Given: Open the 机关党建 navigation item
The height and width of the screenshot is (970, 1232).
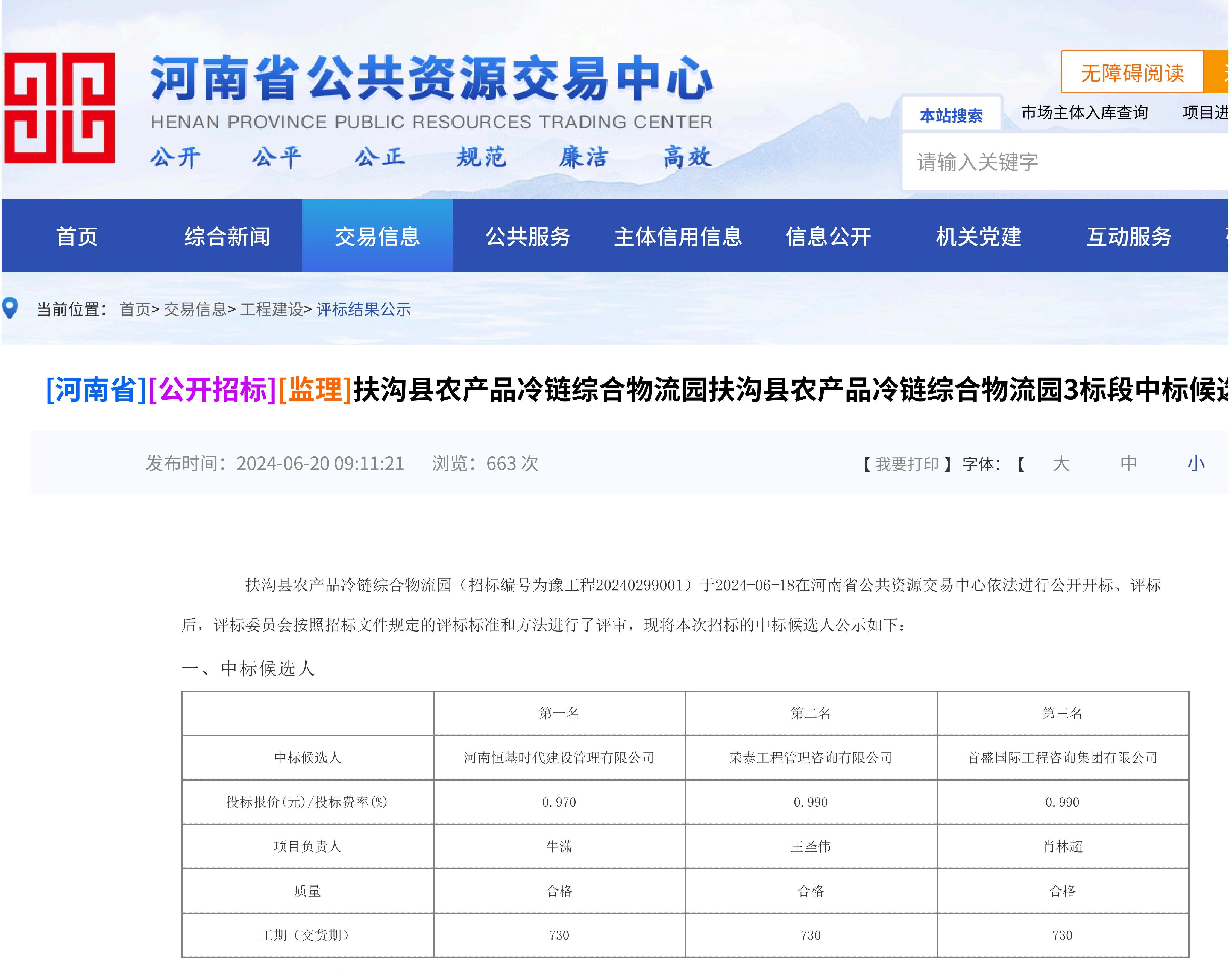Looking at the screenshot, I should [979, 237].
